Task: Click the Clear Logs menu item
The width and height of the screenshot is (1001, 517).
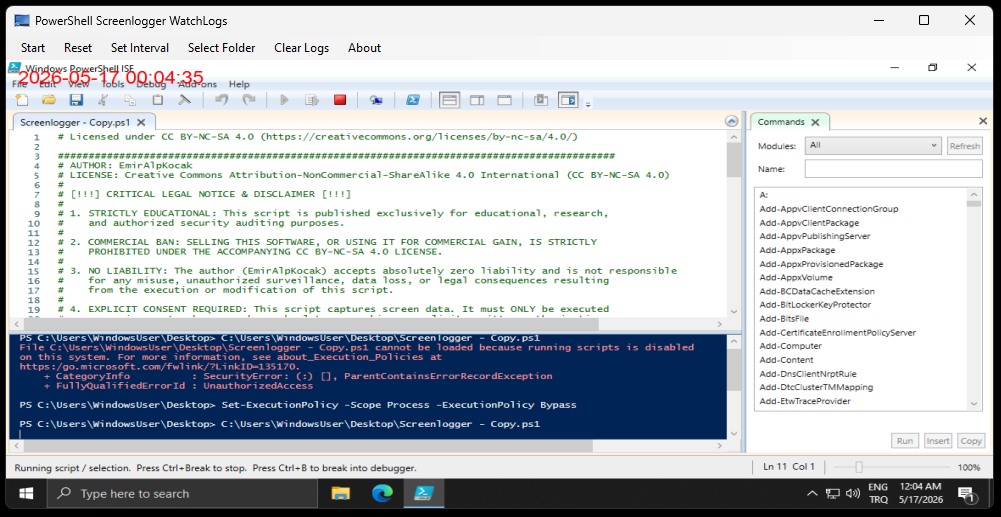Action: point(301,48)
